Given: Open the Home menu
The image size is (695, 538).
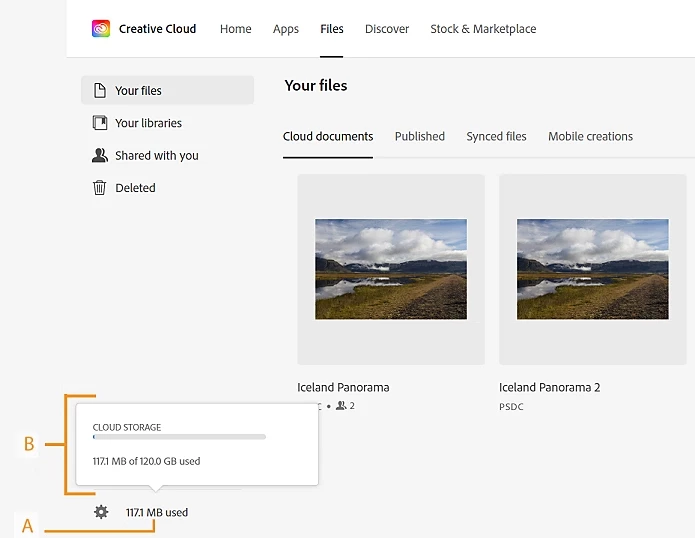Looking at the screenshot, I should click(x=236, y=29).
